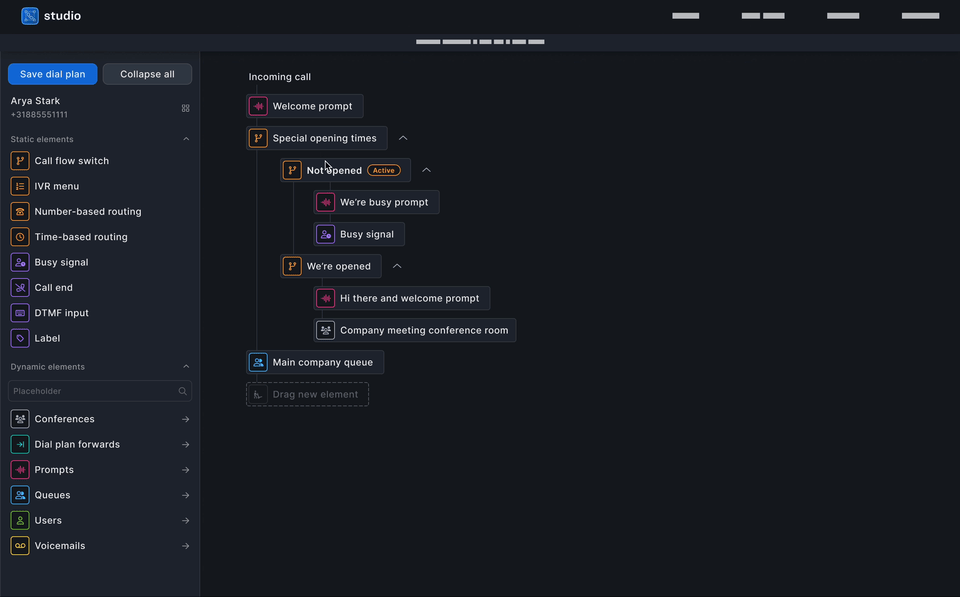The image size is (960, 597).
Task: Click the Active badge on Not opened
Action: point(383,170)
